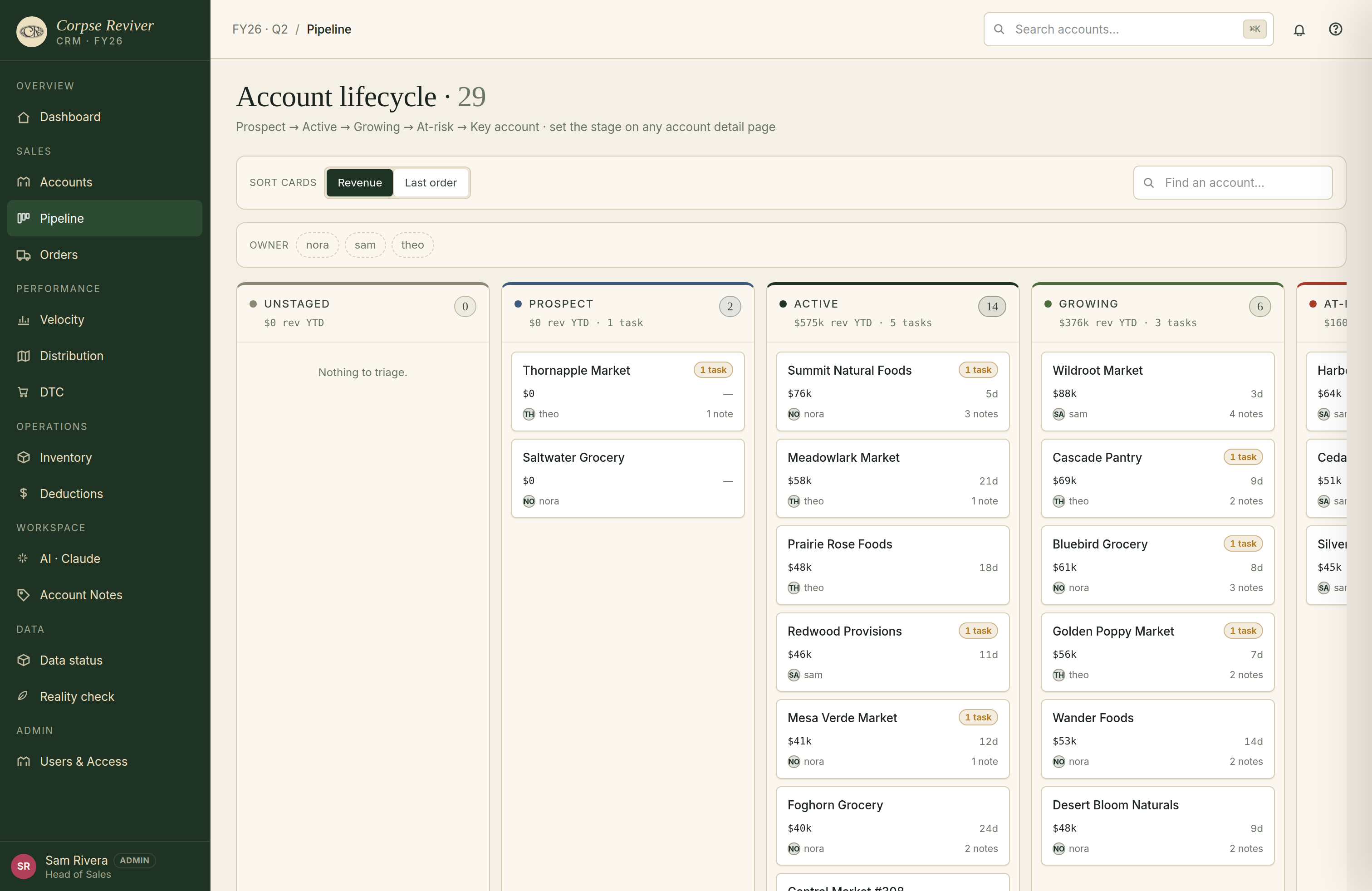1372x891 pixels.
Task: Click the SA avatar on Redwood Provisions card
Action: [x=794, y=675]
